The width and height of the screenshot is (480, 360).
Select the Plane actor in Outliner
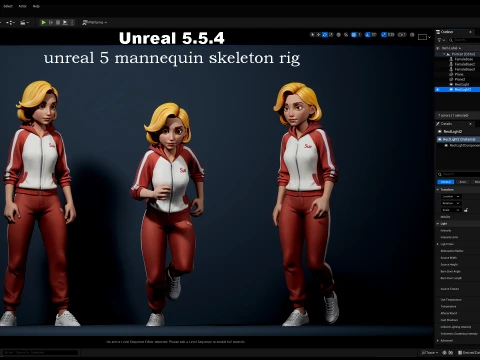(459, 74)
